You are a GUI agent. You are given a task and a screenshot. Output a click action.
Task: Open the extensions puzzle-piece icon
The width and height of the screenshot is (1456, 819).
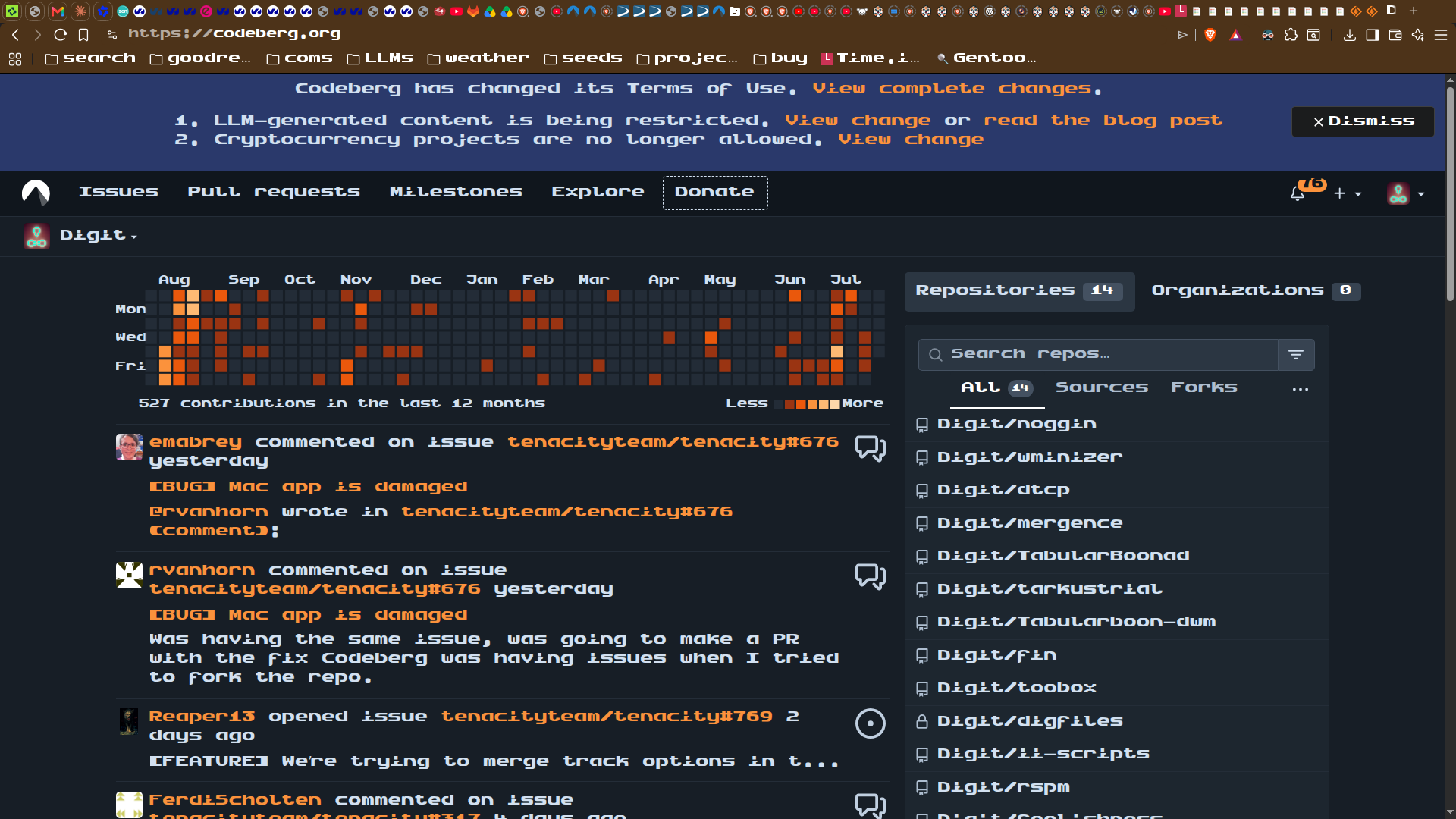pos(1291,35)
